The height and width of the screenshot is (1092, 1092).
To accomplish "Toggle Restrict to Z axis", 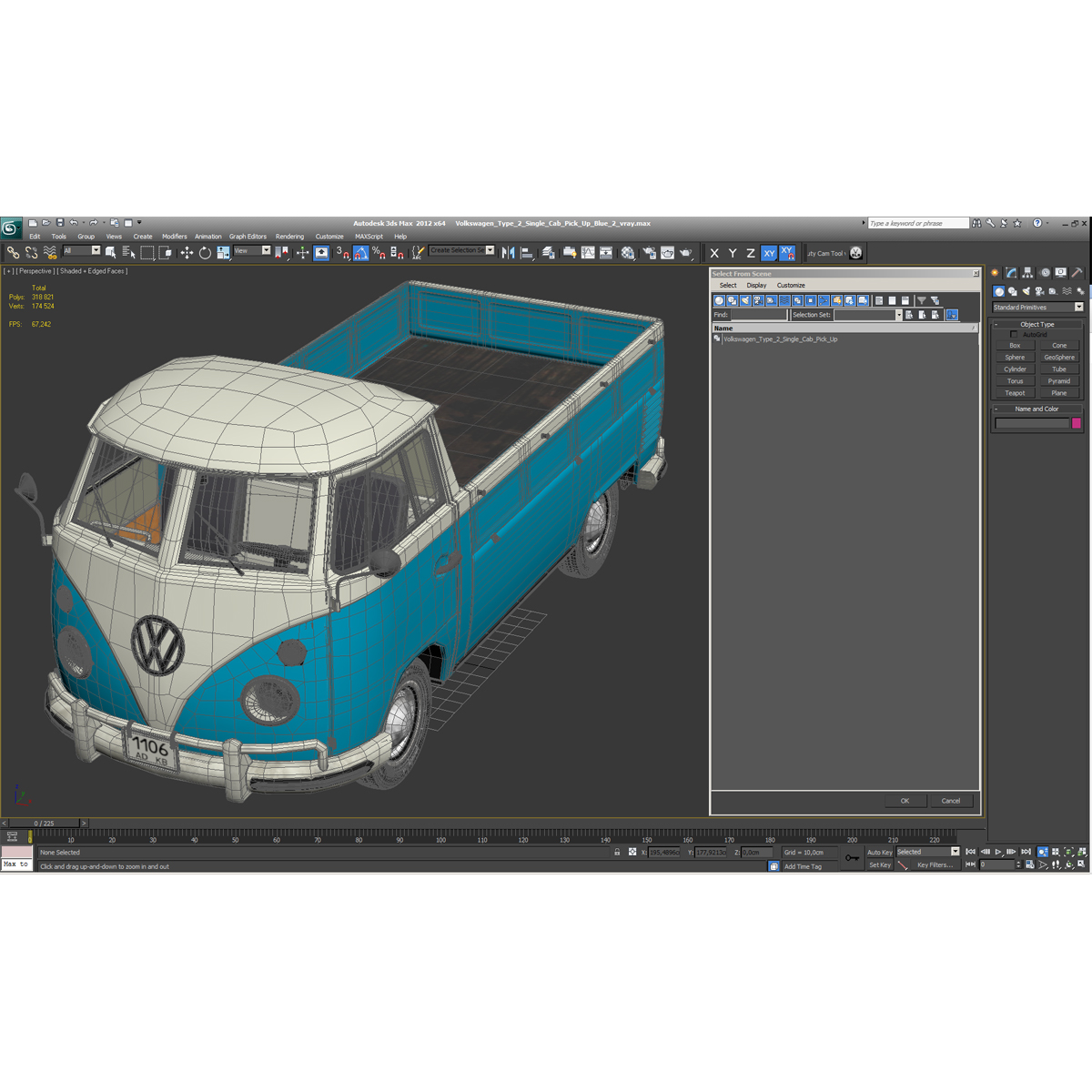I will pyautogui.click(x=751, y=253).
